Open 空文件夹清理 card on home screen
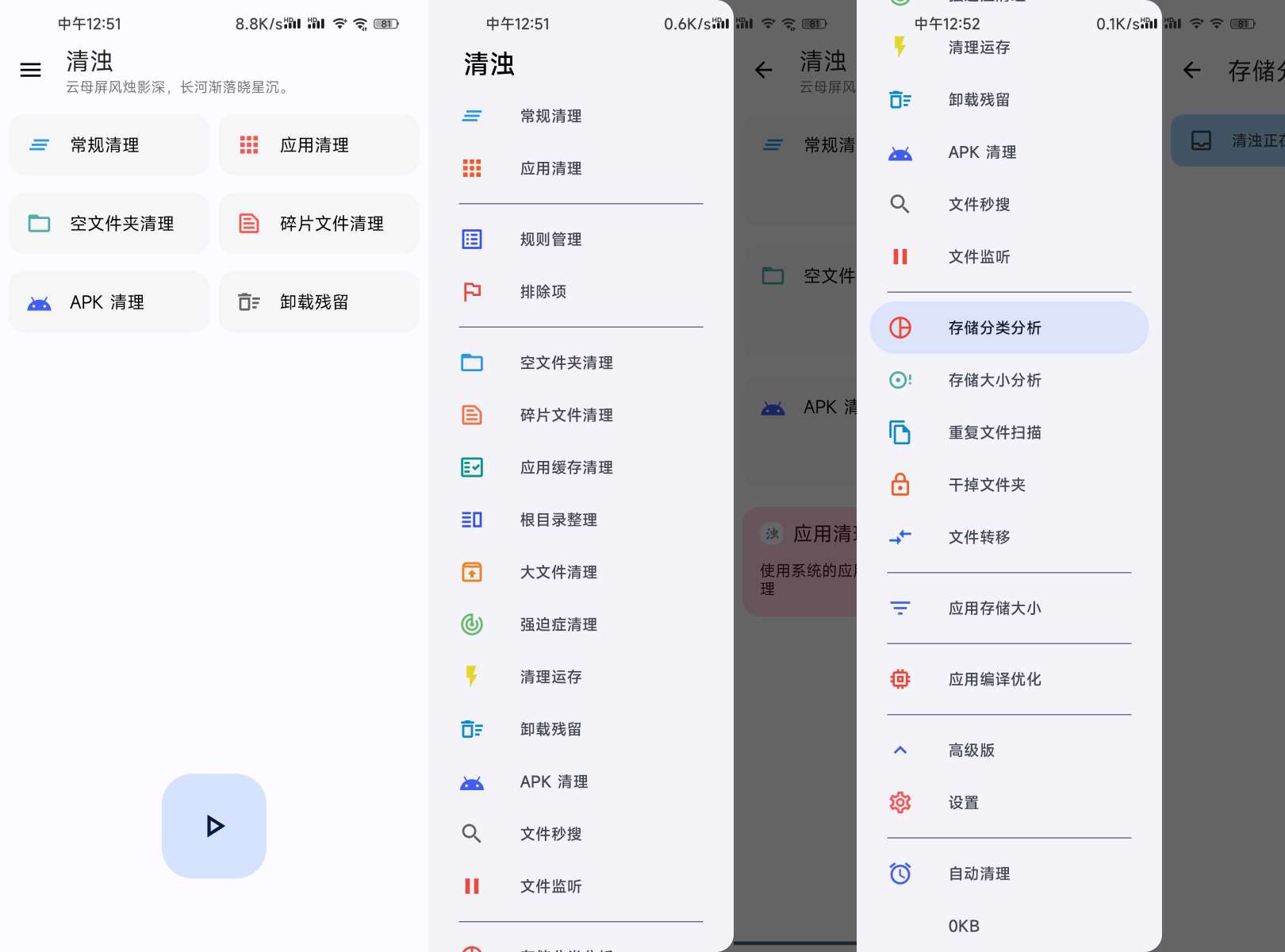 tap(109, 224)
